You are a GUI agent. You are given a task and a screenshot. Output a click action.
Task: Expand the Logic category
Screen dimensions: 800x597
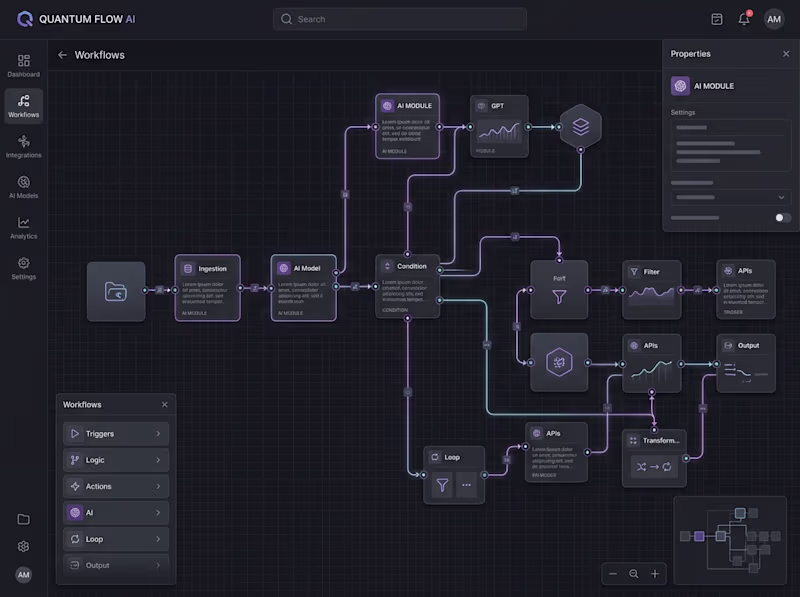tap(116, 460)
